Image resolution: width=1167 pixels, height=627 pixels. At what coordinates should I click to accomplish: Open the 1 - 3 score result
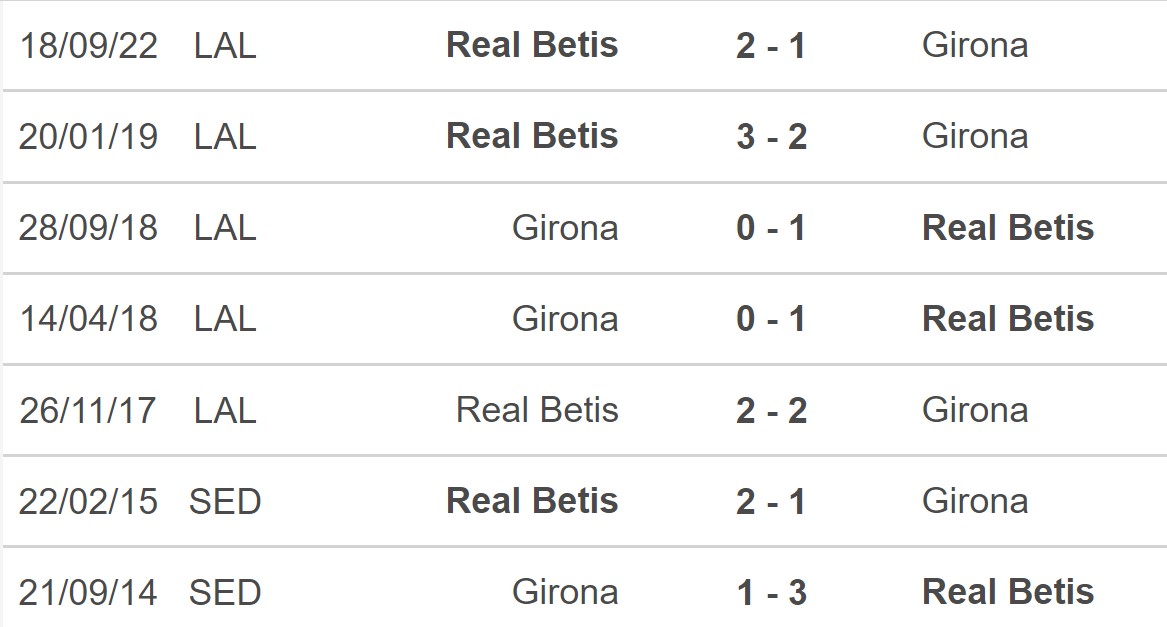tap(771, 593)
